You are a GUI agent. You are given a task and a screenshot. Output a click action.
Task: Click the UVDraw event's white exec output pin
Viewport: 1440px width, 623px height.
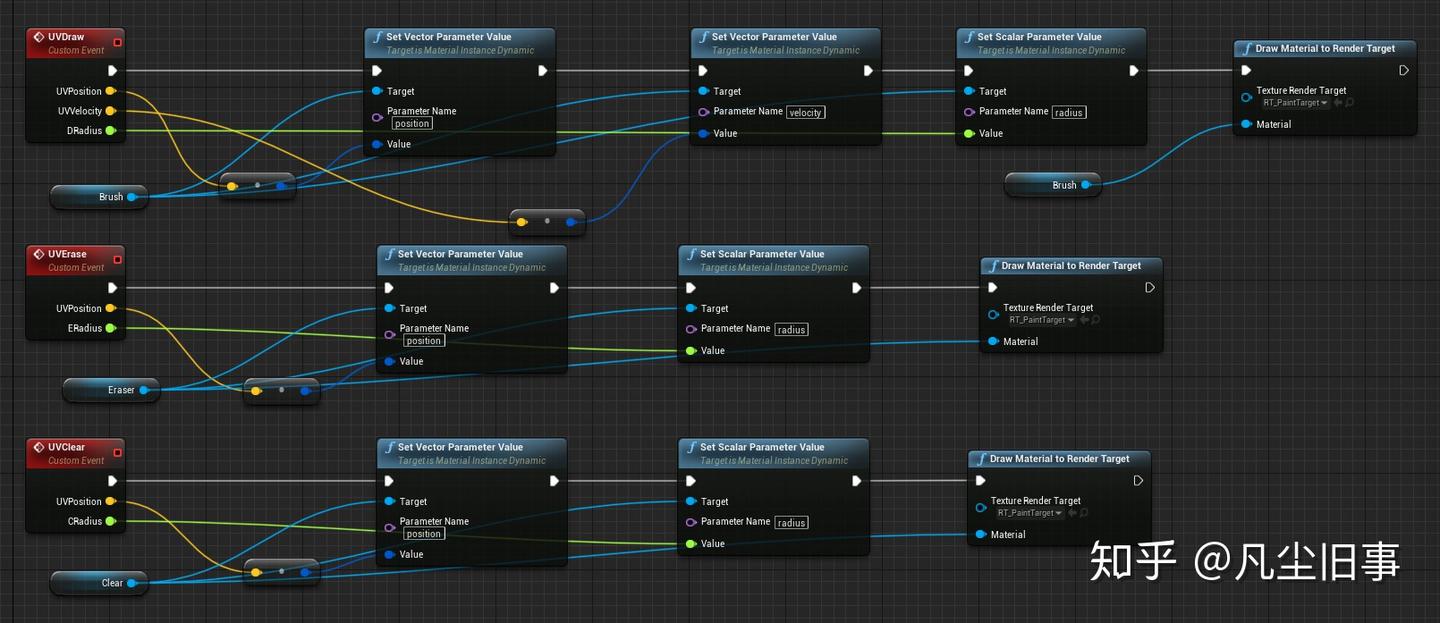(x=112, y=71)
